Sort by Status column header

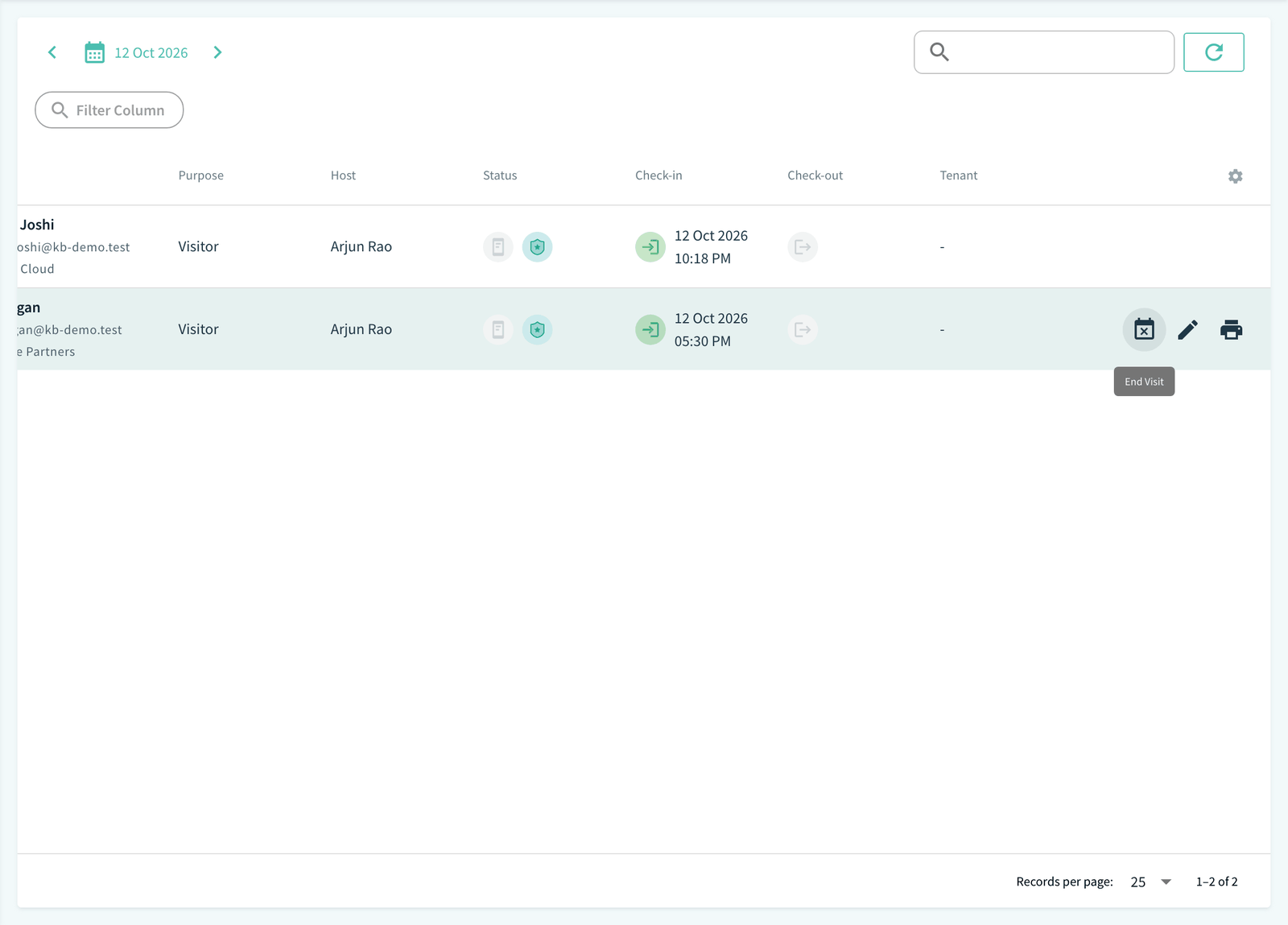(500, 176)
